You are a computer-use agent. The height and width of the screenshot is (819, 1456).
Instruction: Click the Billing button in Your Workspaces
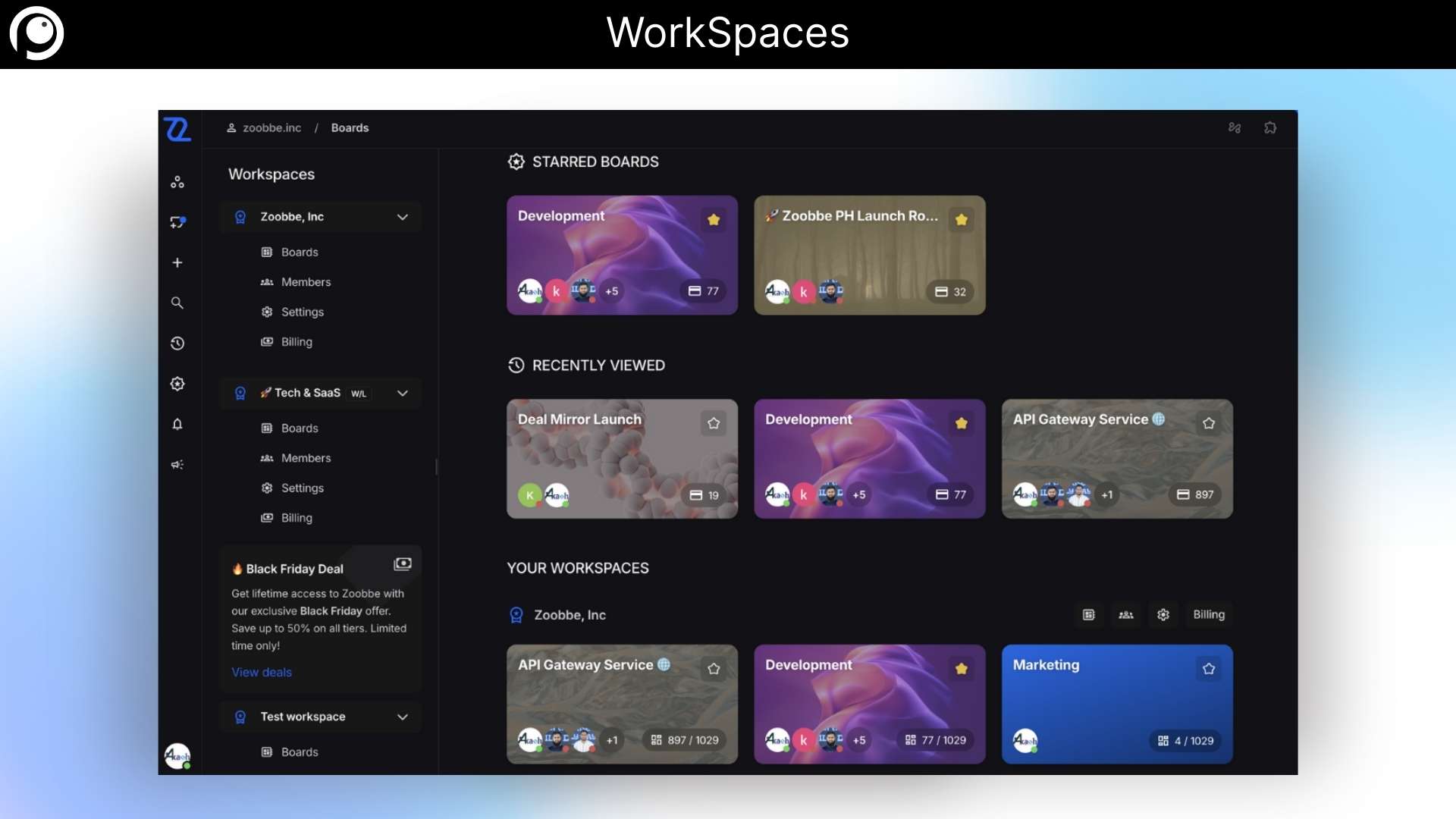(x=1209, y=615)
